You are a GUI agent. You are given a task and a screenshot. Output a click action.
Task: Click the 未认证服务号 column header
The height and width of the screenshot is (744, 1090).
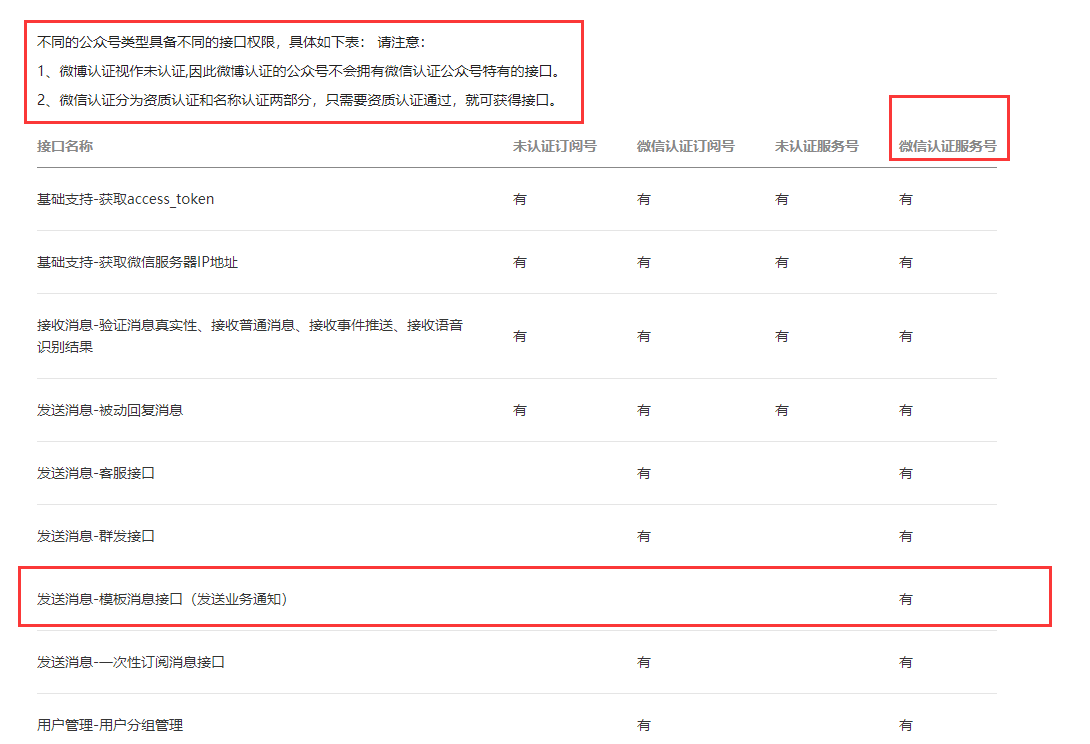[816, 146]
